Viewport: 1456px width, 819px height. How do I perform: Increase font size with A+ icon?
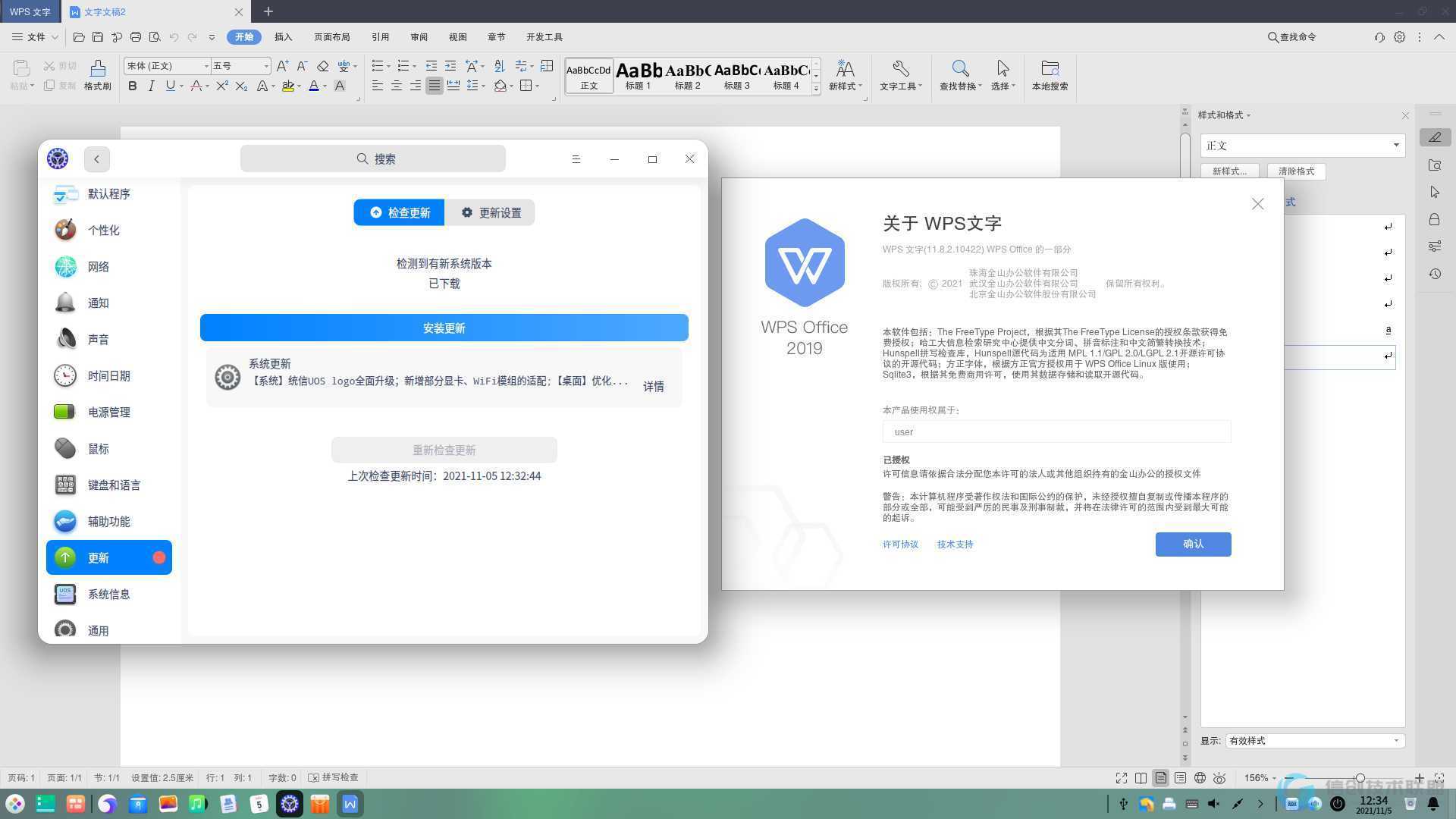point(283,66)
